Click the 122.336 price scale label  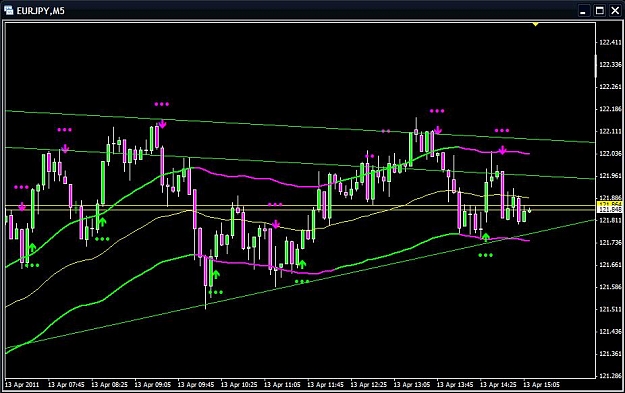(610, 65)
